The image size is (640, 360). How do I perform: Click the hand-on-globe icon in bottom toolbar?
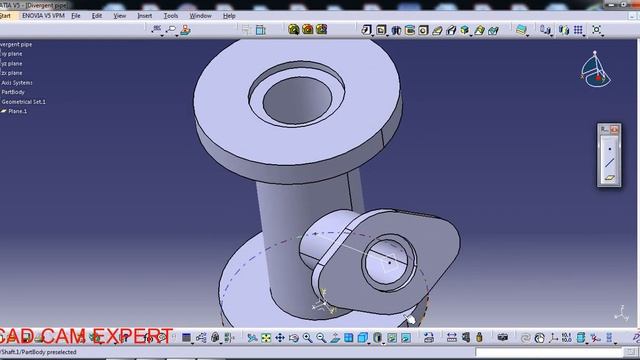[539, 338]
